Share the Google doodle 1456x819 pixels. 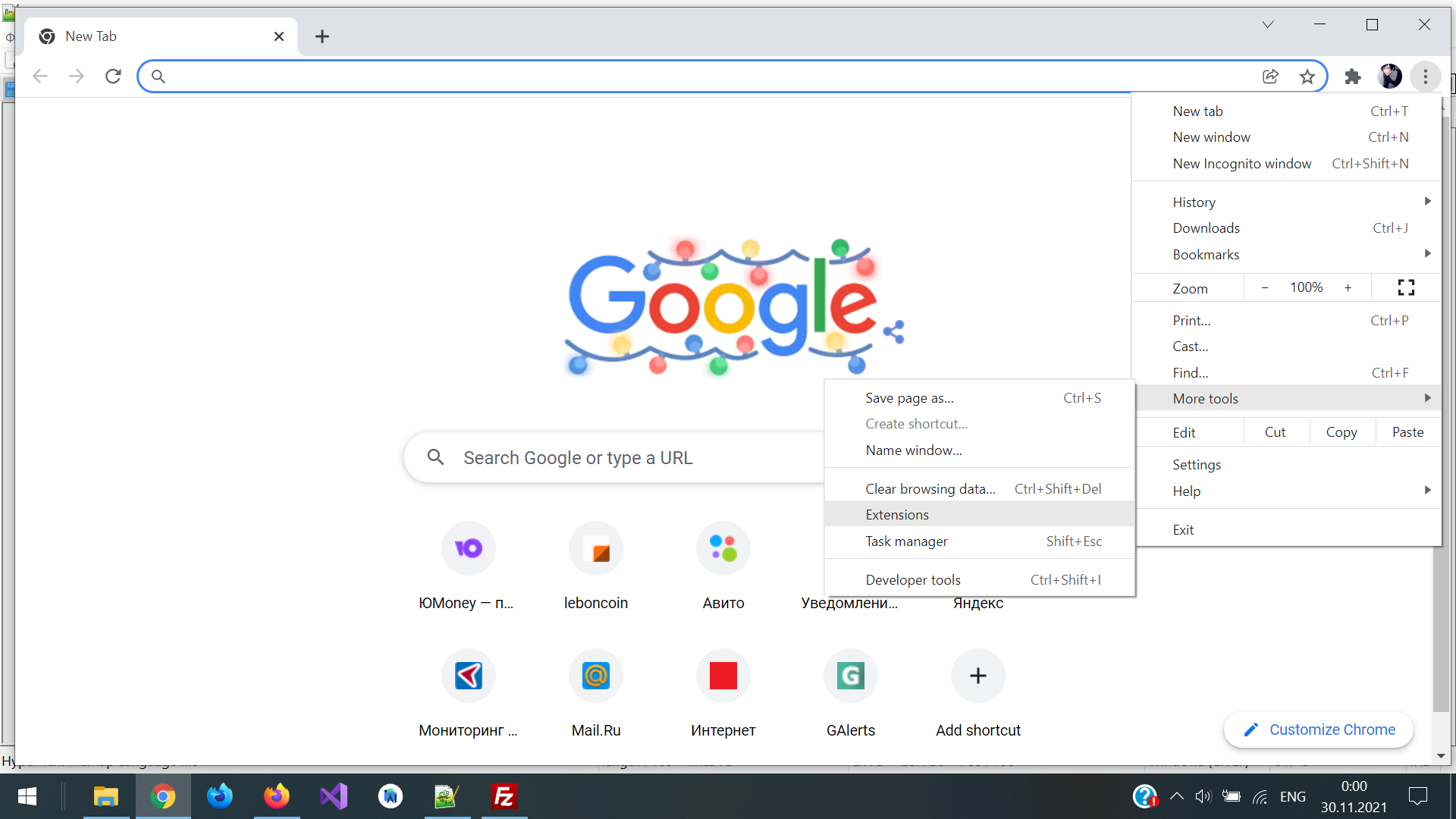click(x=894, y=331)
